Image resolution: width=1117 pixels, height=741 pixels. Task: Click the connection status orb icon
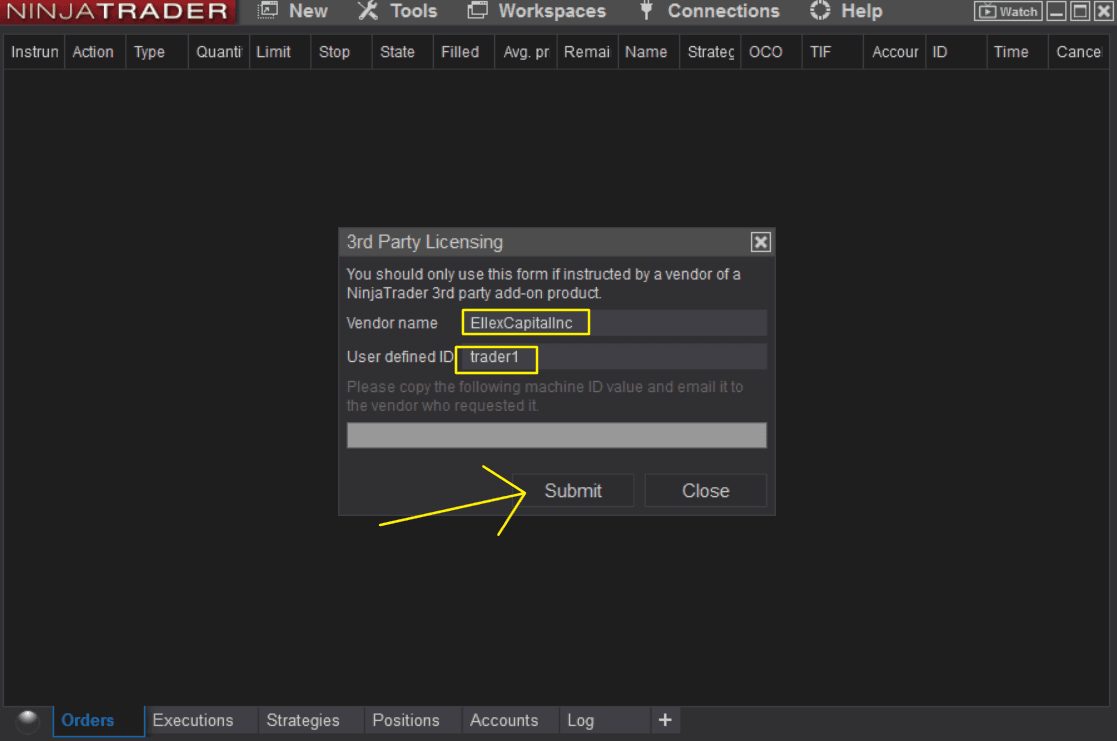28,720
